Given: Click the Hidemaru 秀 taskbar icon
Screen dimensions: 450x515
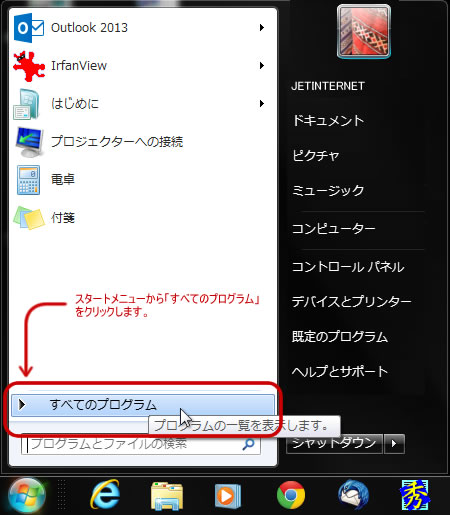Looking at the screenshot, I should (x=415, y=495).
